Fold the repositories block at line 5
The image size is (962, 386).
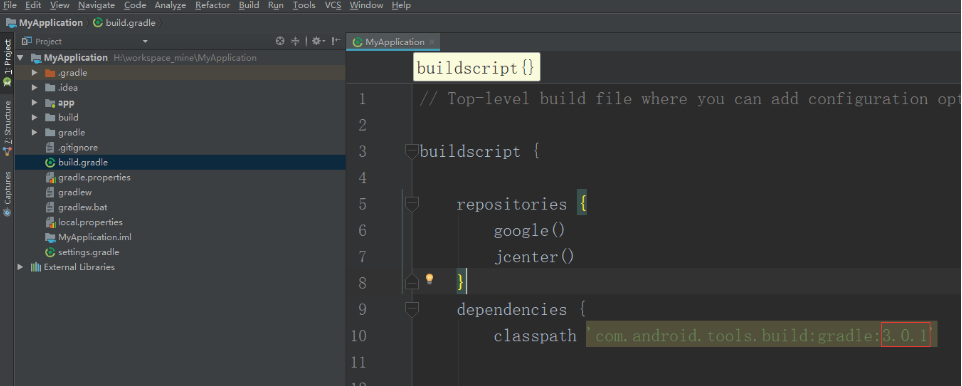412,204
